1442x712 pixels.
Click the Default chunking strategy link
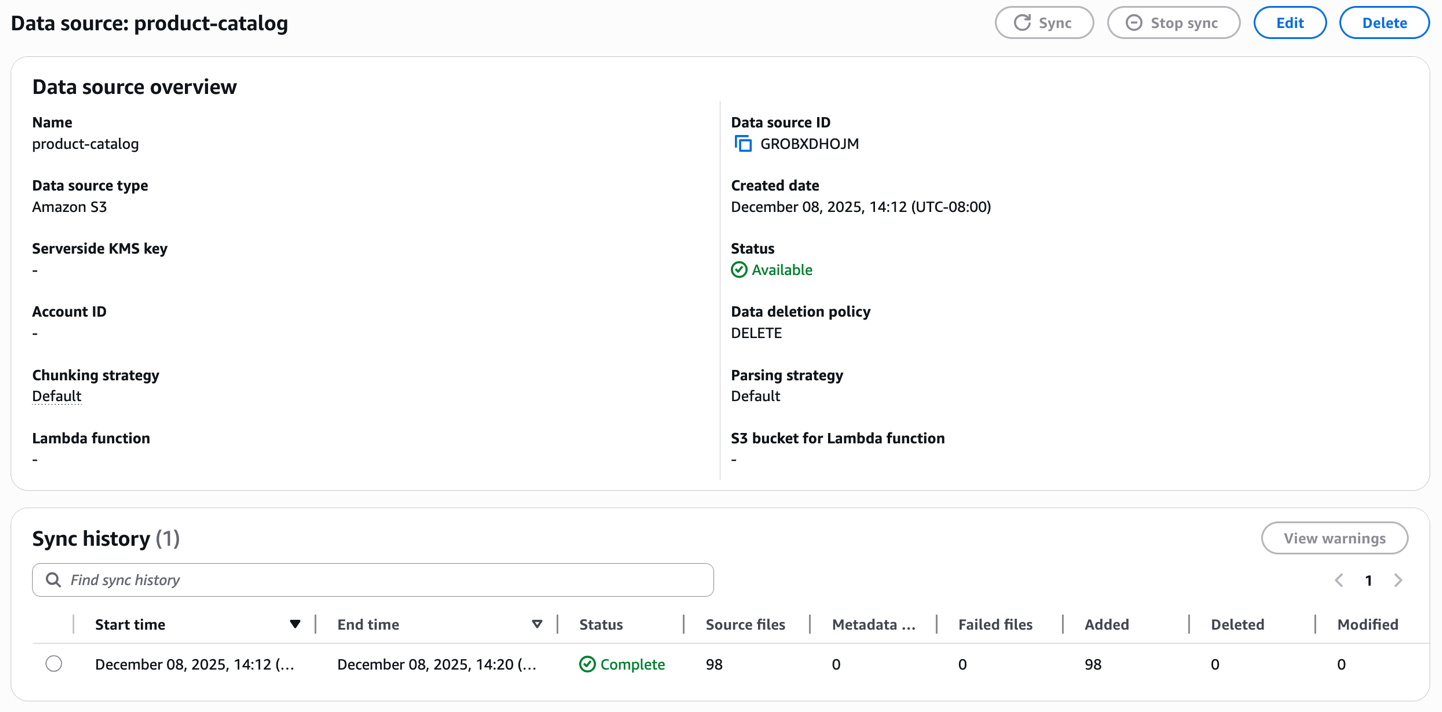click(57, 396)
